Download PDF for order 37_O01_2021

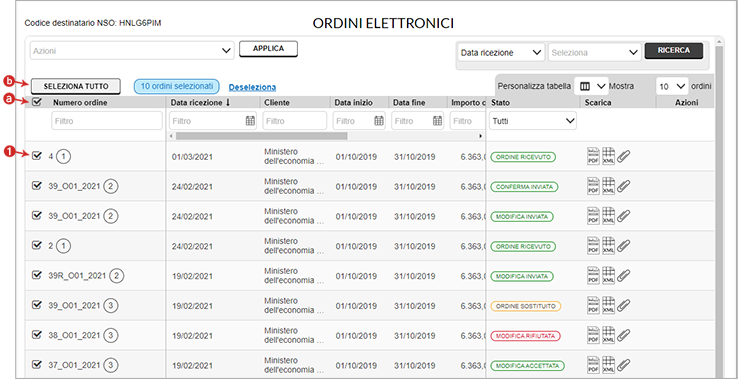593,365
